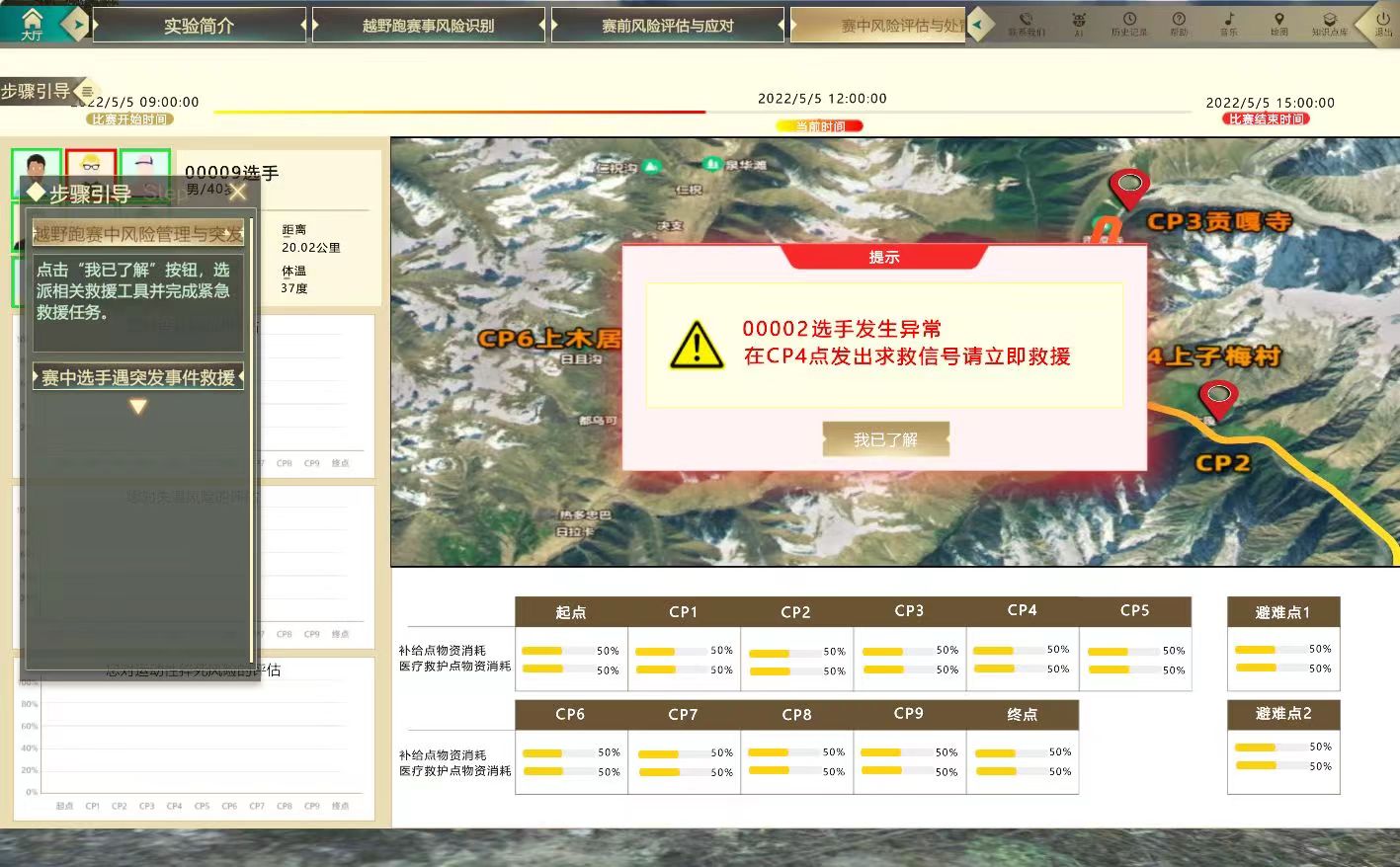Open the 联系我们 contact icon
Image resolution: width=1400 pixels, height=867 pixels.
1026,23
